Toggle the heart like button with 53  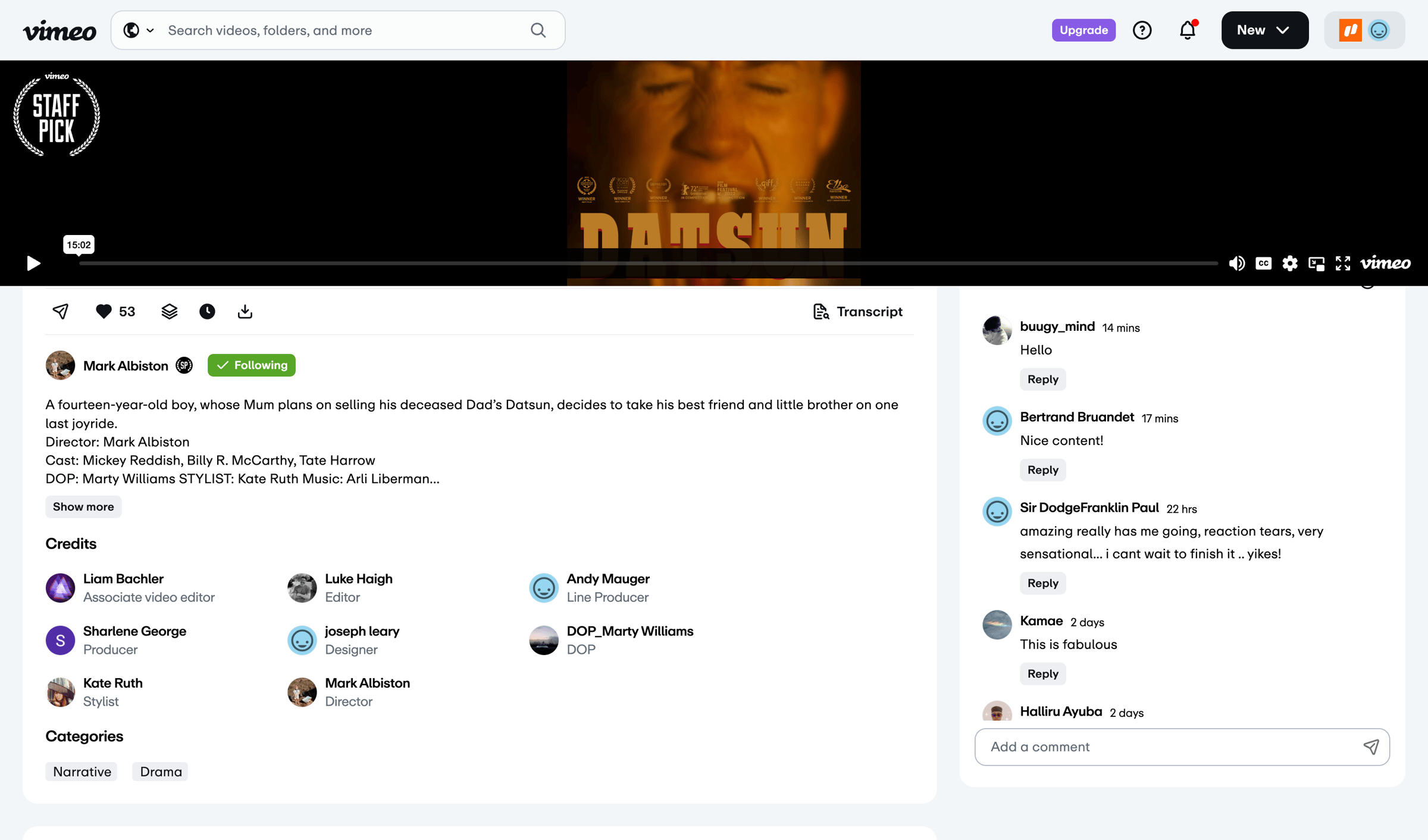(115, 311)
